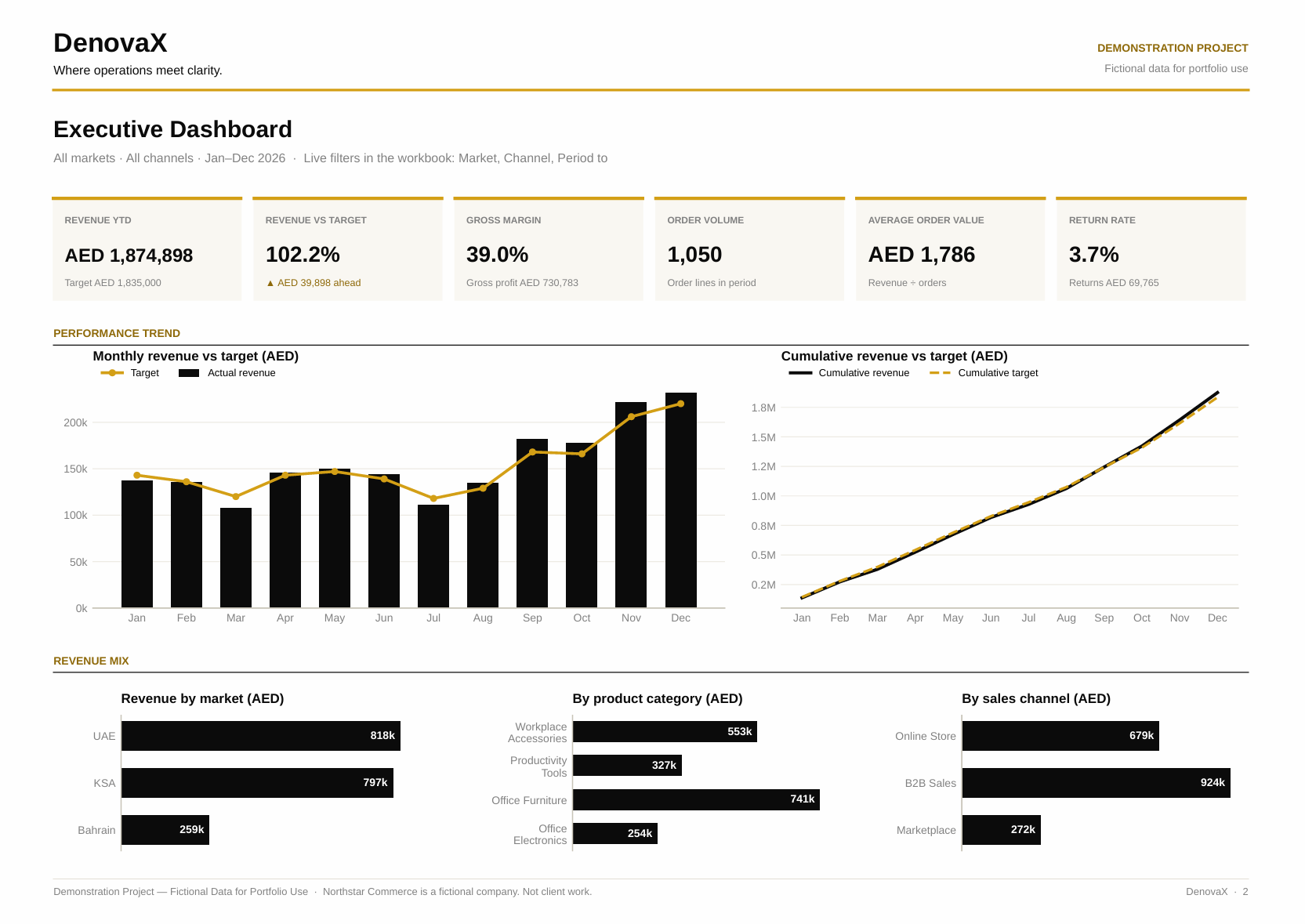The image size is (1305, 924).
Task: Click the Executive Dashboard heading
Action: (172, 129)
